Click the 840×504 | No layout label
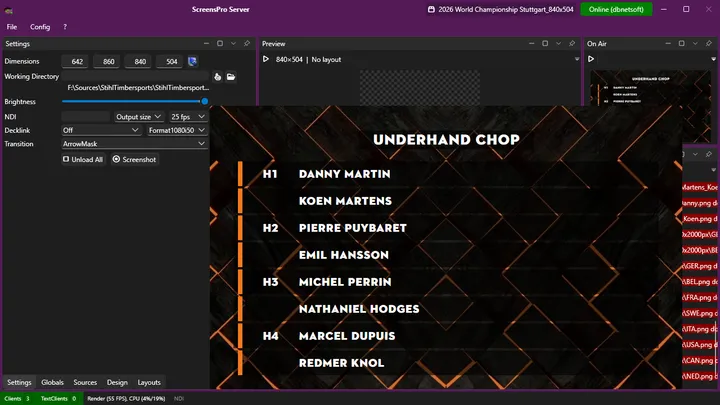 [x=309, y=60]
